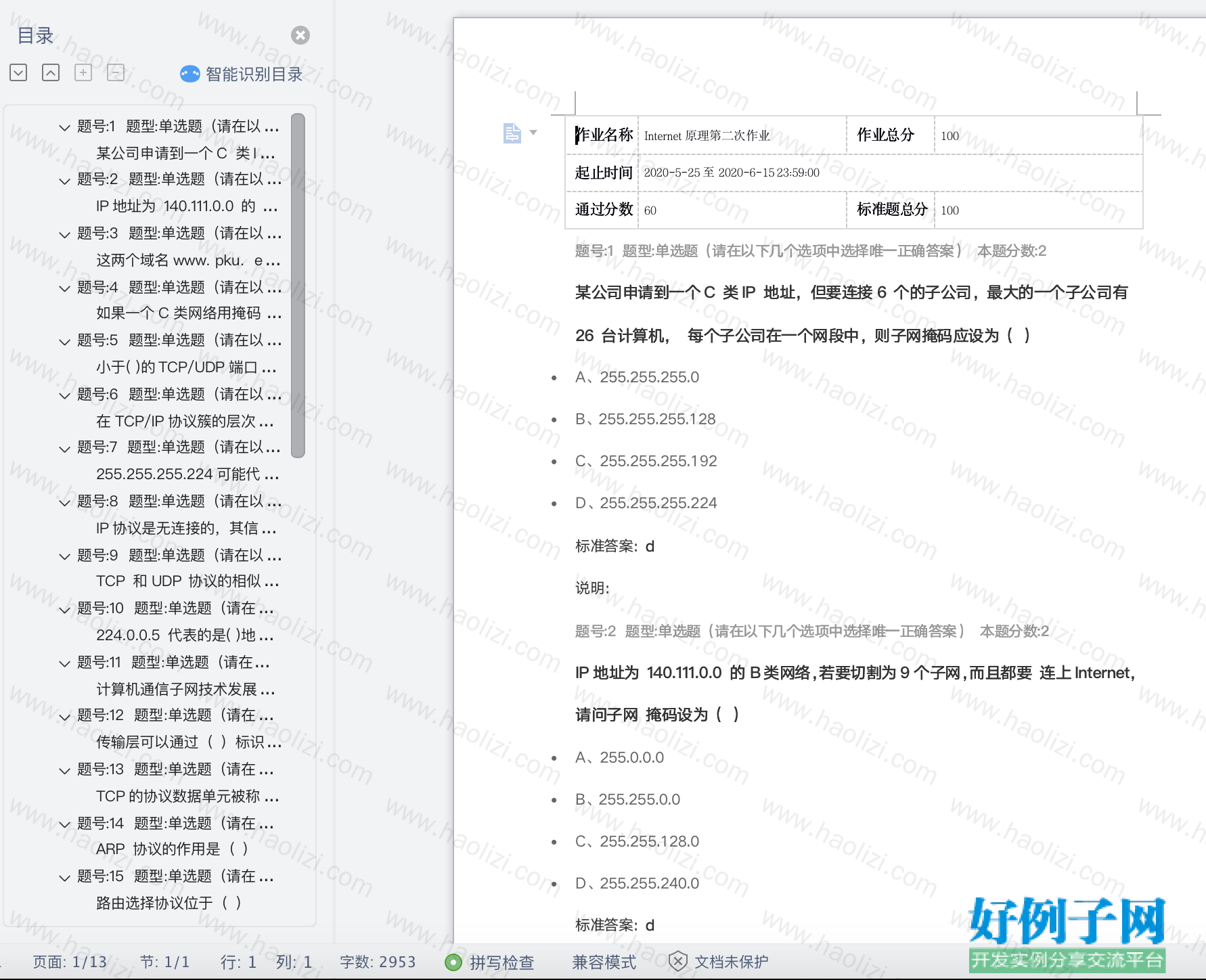Jump to outline item IP 协议是无连接的
Viewport: 1206px width, 980px height.
coord(186,529)
